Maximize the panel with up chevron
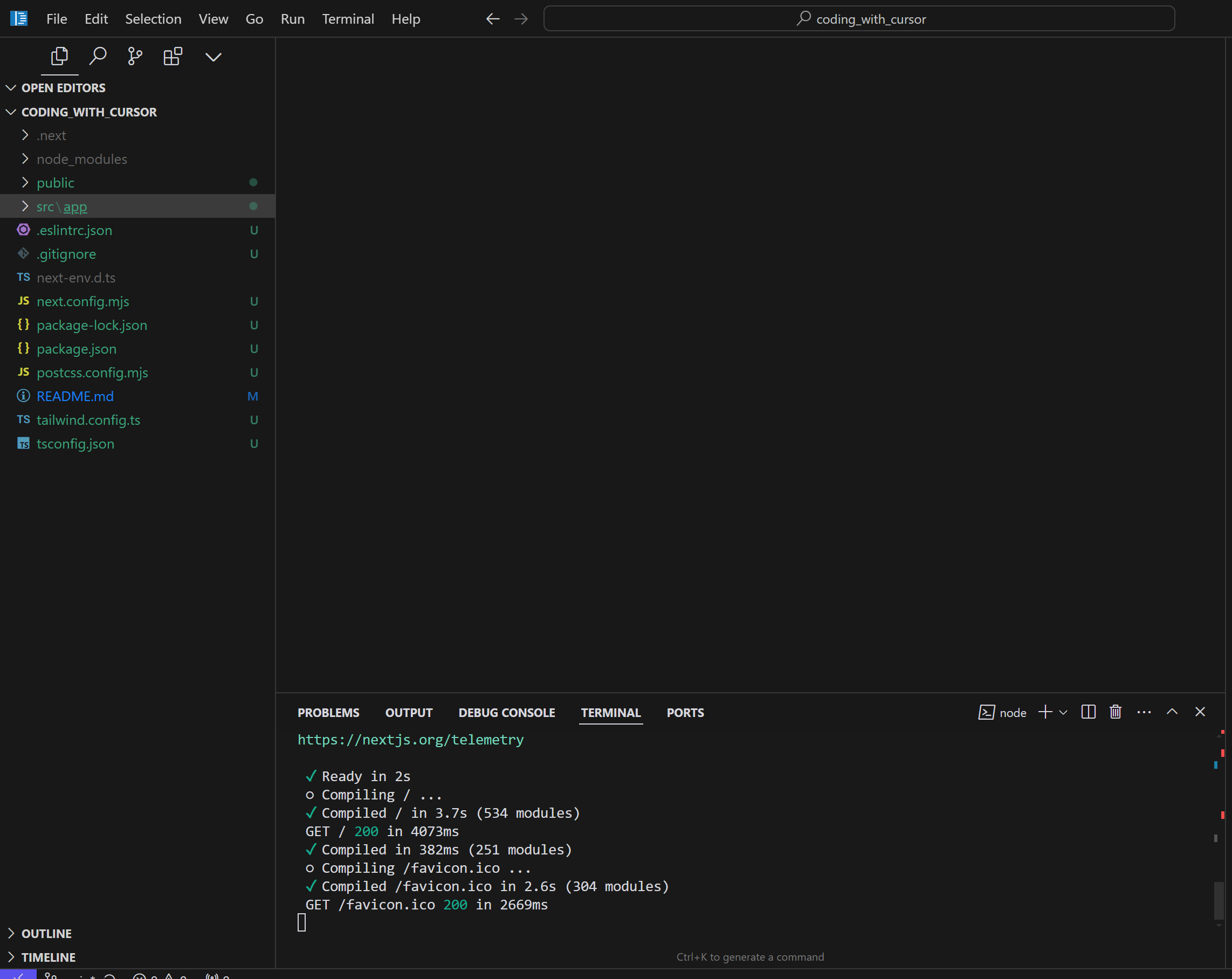The width and height of the screenshot is (1232, 979). pyautogui.click(x=1172, y=712)
